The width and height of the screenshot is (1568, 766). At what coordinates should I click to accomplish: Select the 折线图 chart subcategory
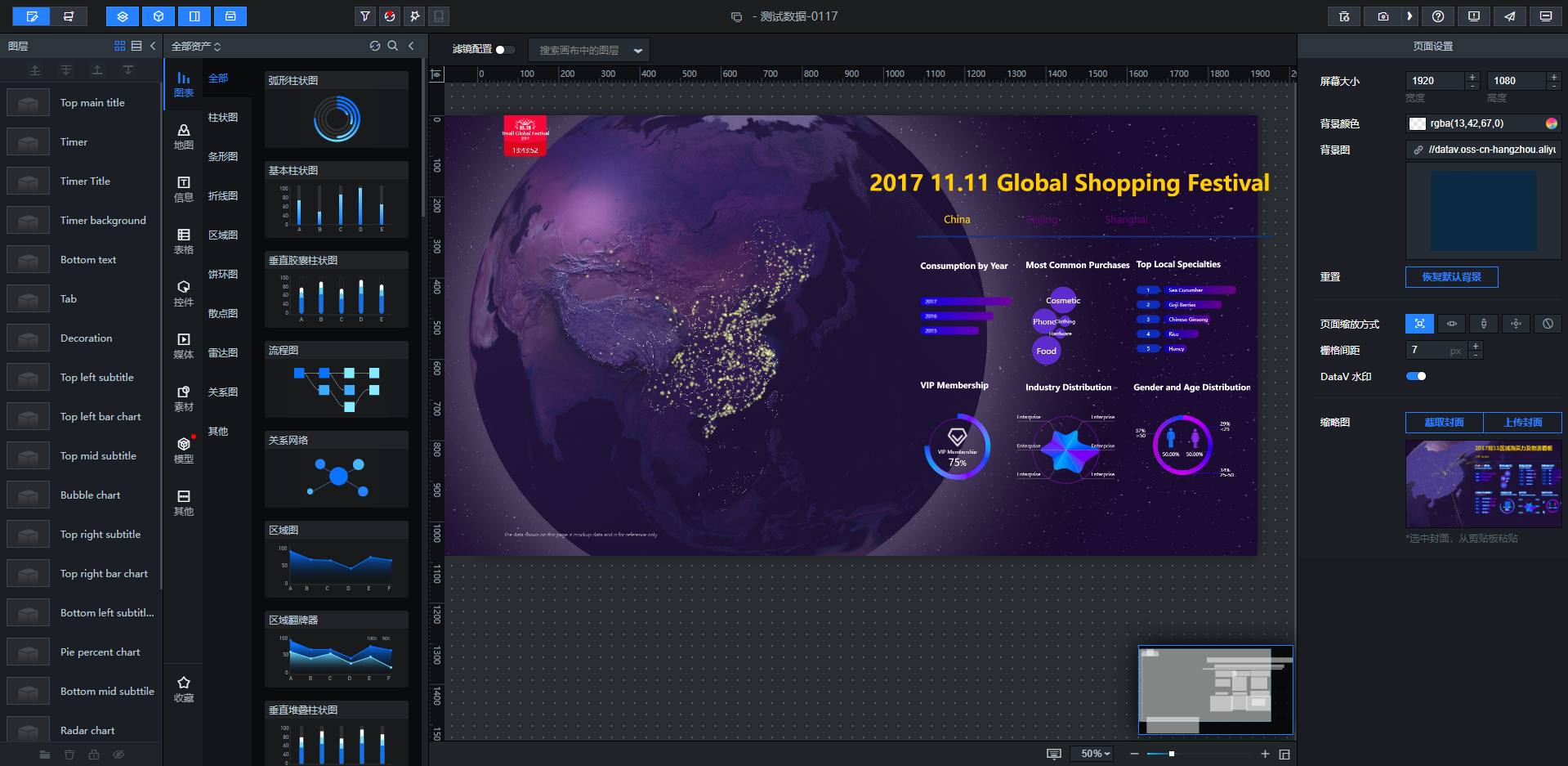click(223, 196)
